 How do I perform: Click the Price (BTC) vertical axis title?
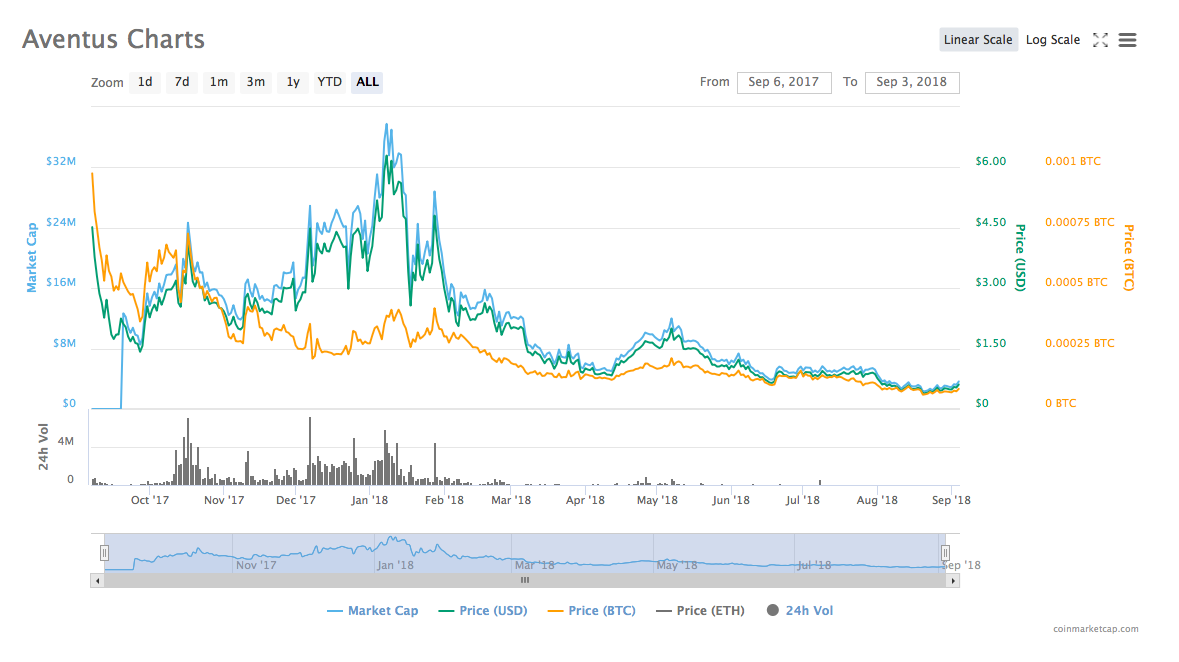pyautogui.click(x=1129, y=257)
